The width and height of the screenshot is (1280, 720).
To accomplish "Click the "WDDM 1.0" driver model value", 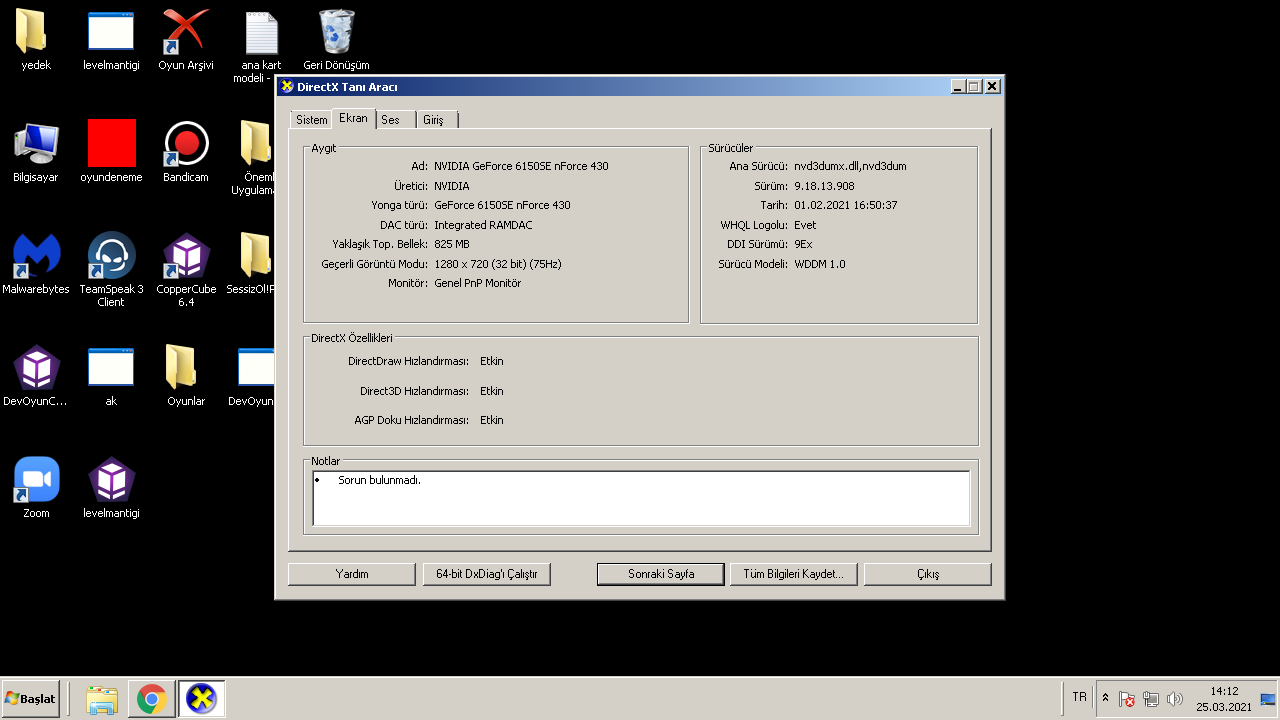I will (819, 264).
